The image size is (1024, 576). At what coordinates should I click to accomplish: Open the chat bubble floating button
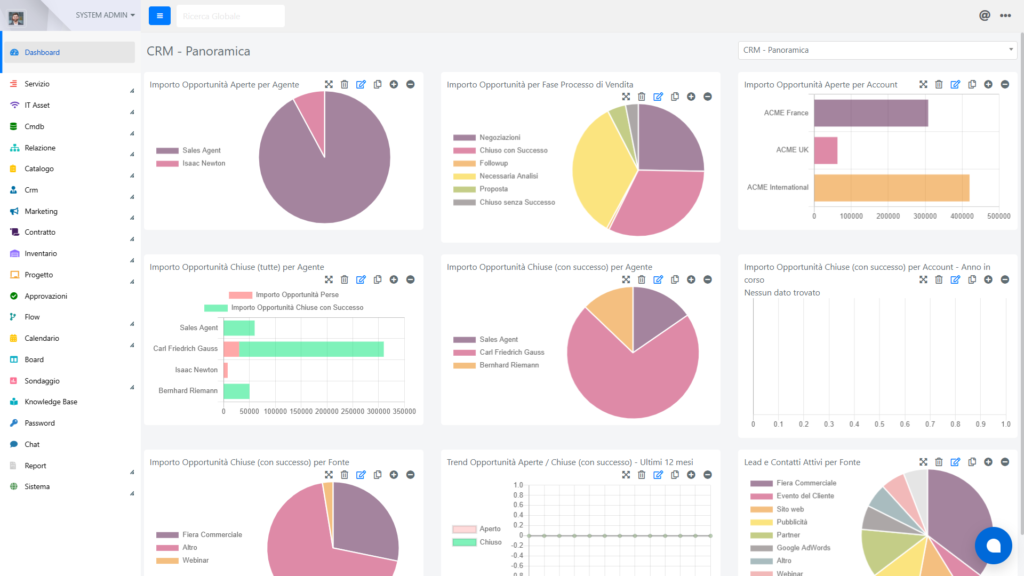(993, 545)
